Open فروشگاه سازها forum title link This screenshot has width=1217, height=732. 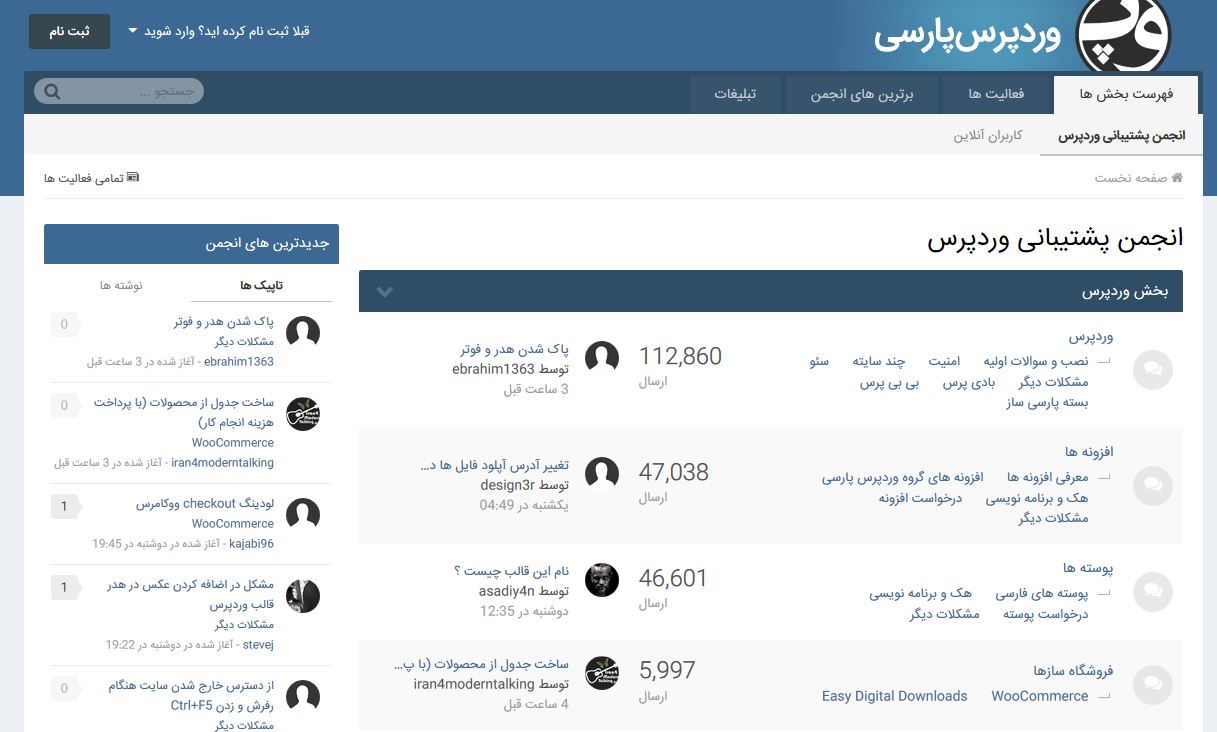coord(1073,671)
